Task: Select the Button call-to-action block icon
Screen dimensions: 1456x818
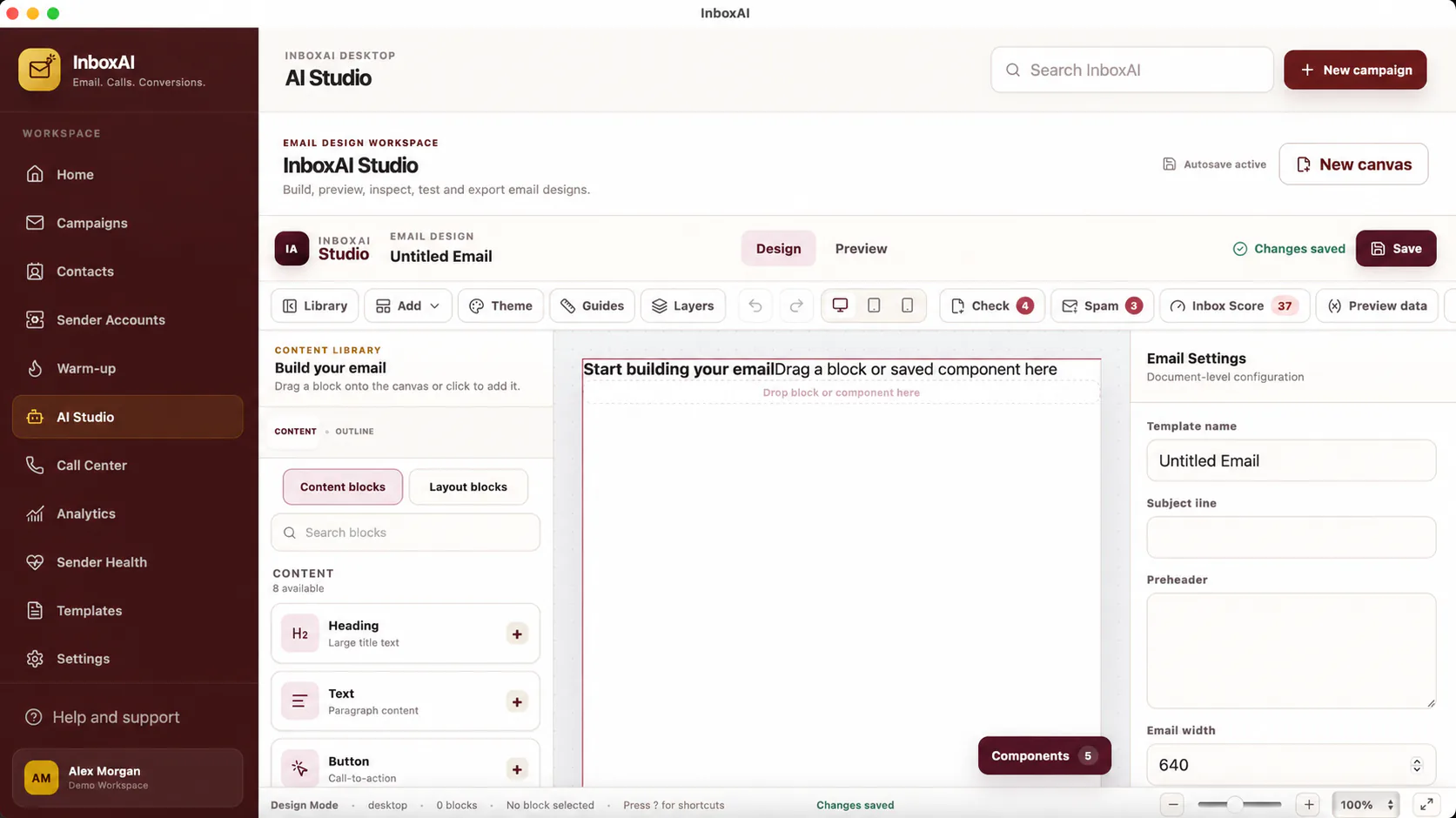Action: [x=299, y=768]
